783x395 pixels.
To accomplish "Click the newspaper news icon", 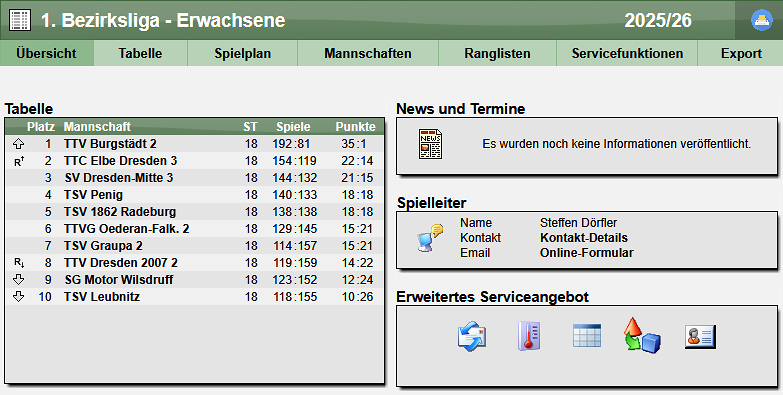I will pyautogui.click(x=430, y=144).
